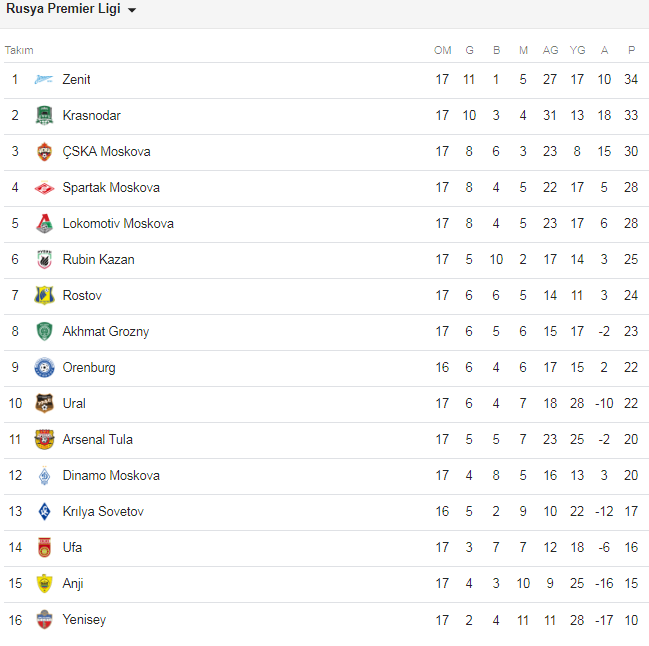Click the AG column header

click(x=550, y=50)
